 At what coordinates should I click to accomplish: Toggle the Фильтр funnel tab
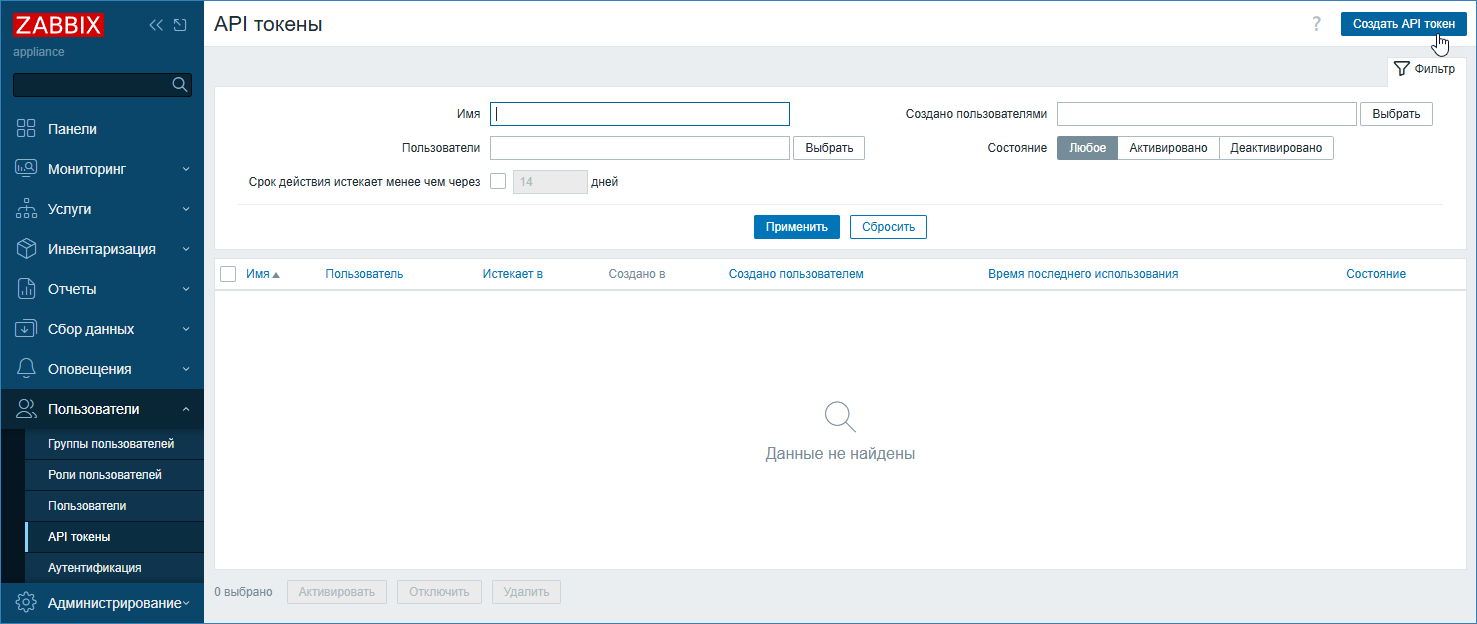click(x=1425, y=69)
